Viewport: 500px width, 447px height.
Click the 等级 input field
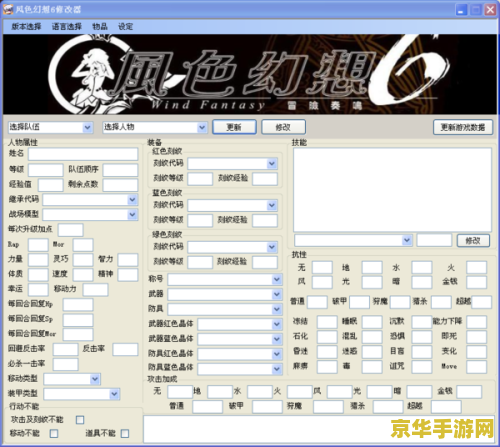[46, 170]
